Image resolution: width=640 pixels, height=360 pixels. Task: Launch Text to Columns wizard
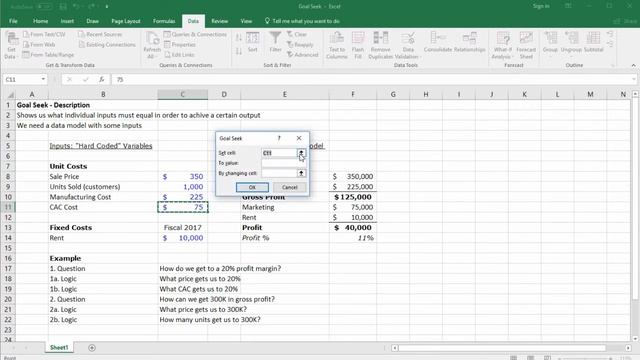(x=337, y=45)
